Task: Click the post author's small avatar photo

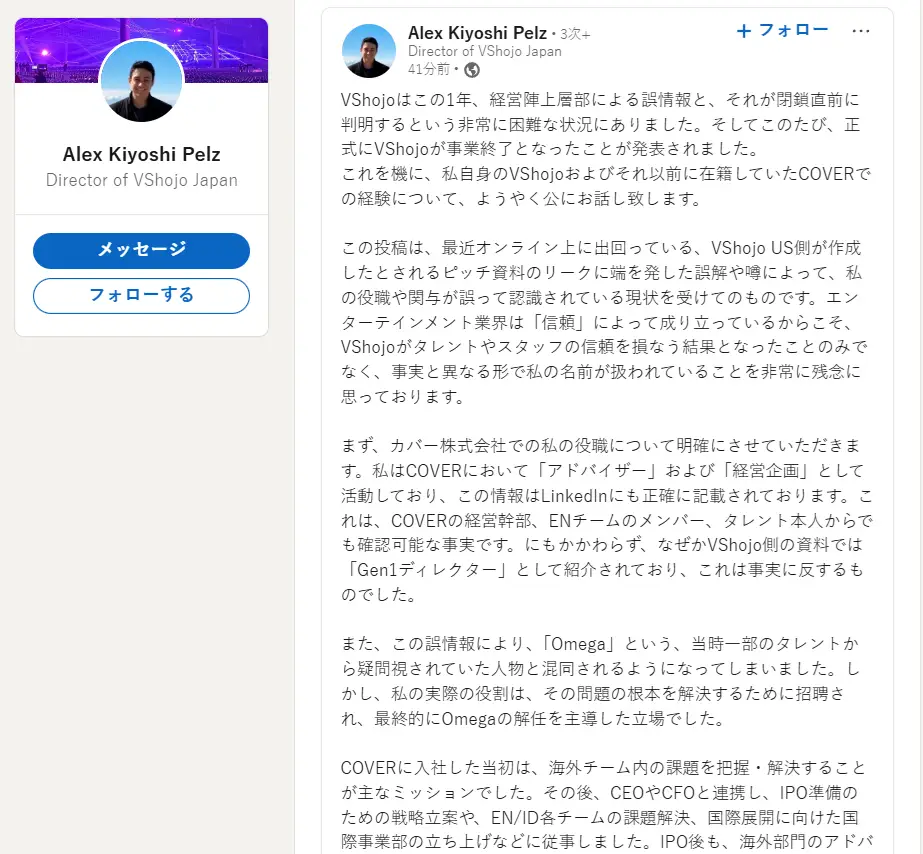Action: (x=368, y=51)
